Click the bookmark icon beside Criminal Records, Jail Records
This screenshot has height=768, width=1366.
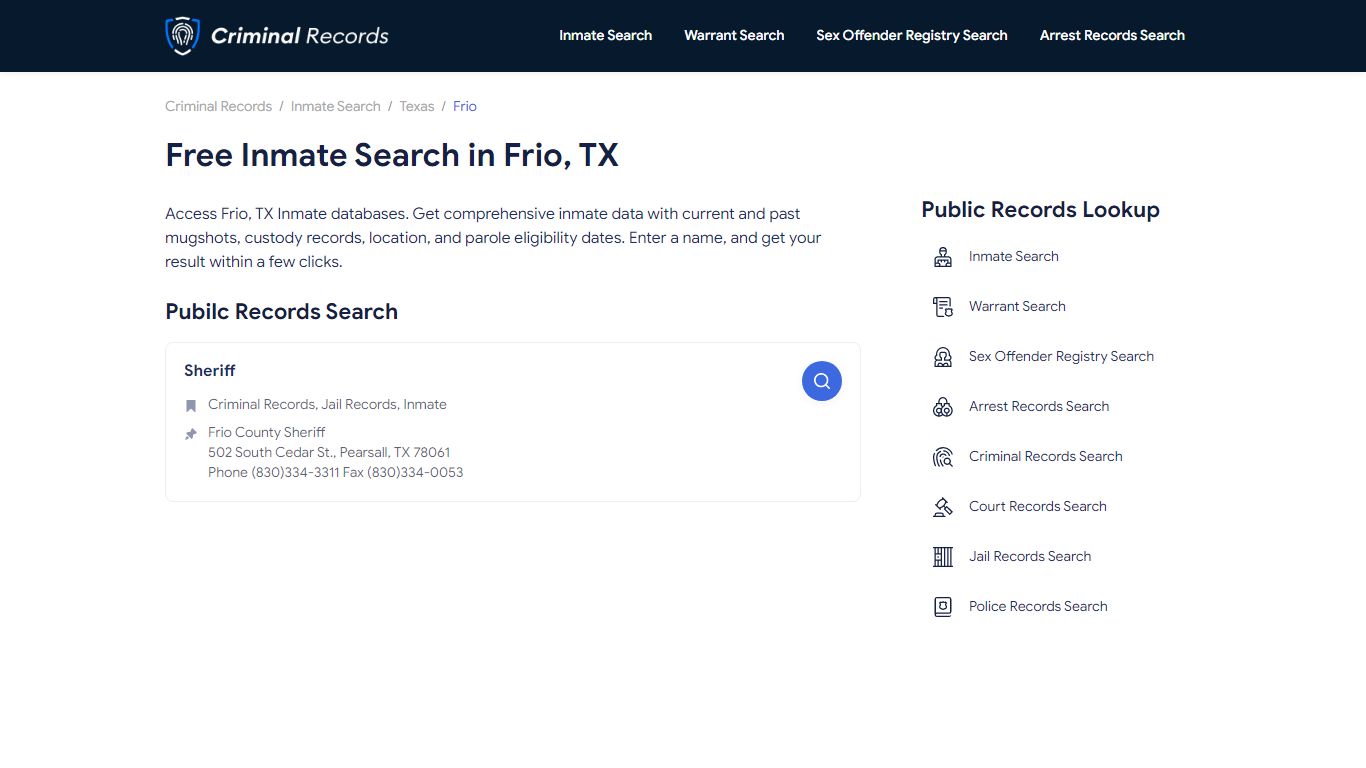click(191, 406)
